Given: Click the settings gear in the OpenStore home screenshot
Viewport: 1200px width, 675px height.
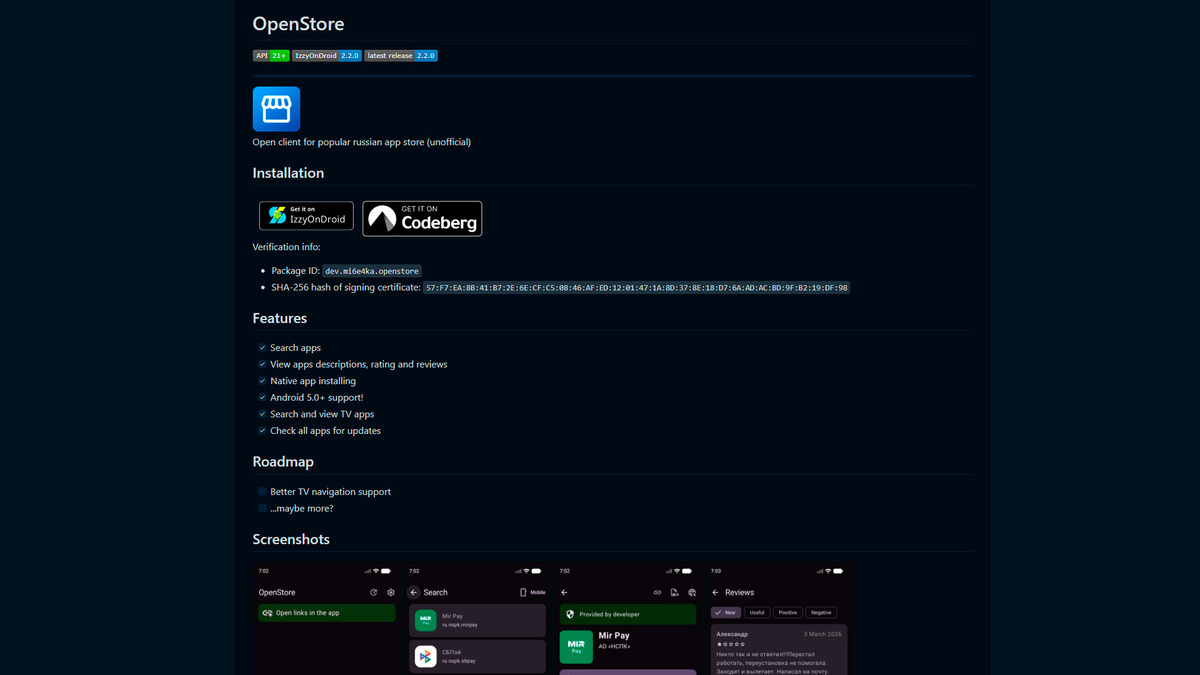Looking at the screenshot, I should 391,593.
